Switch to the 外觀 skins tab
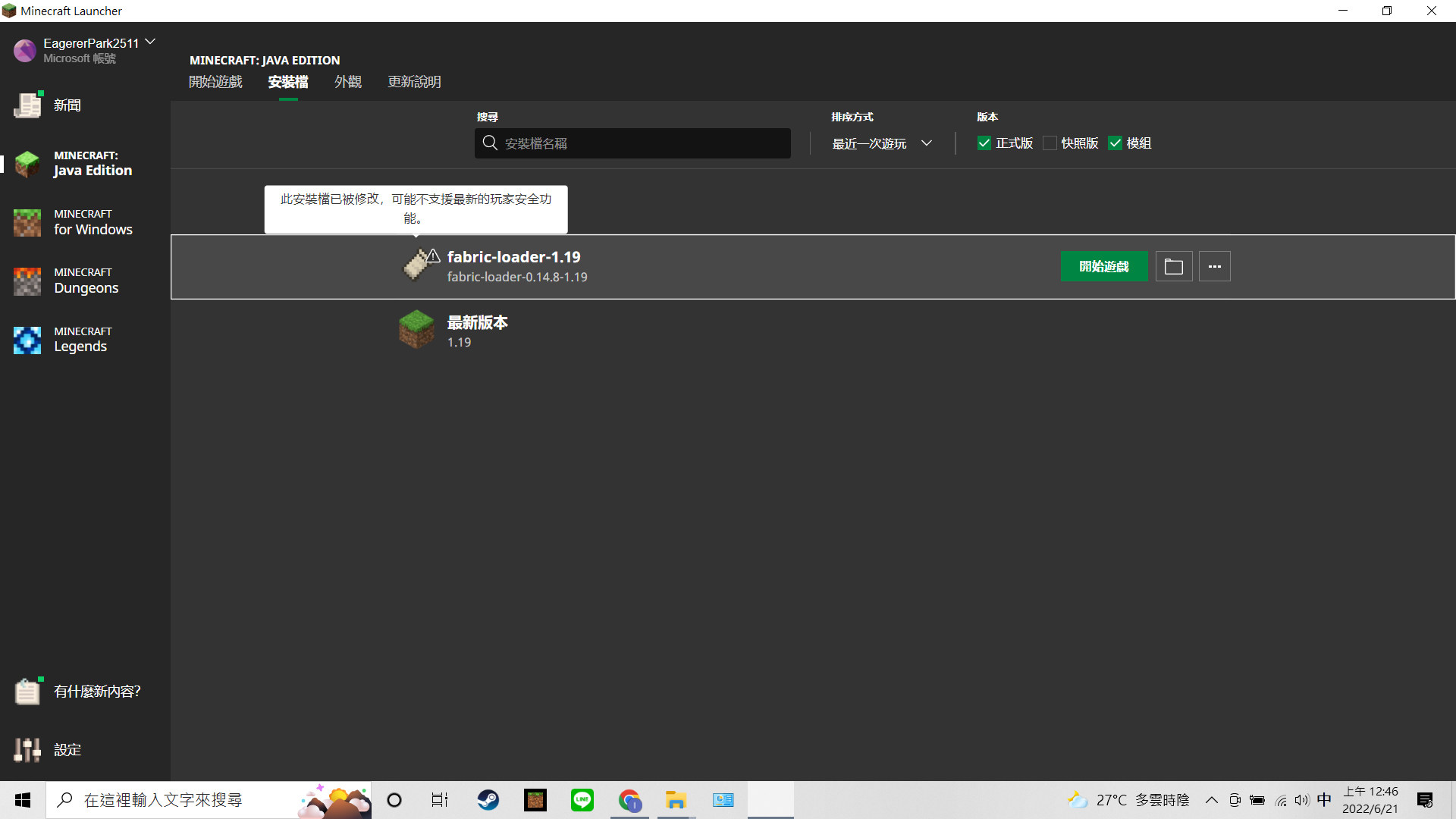 pyautogui.click(x=348, y=82)
